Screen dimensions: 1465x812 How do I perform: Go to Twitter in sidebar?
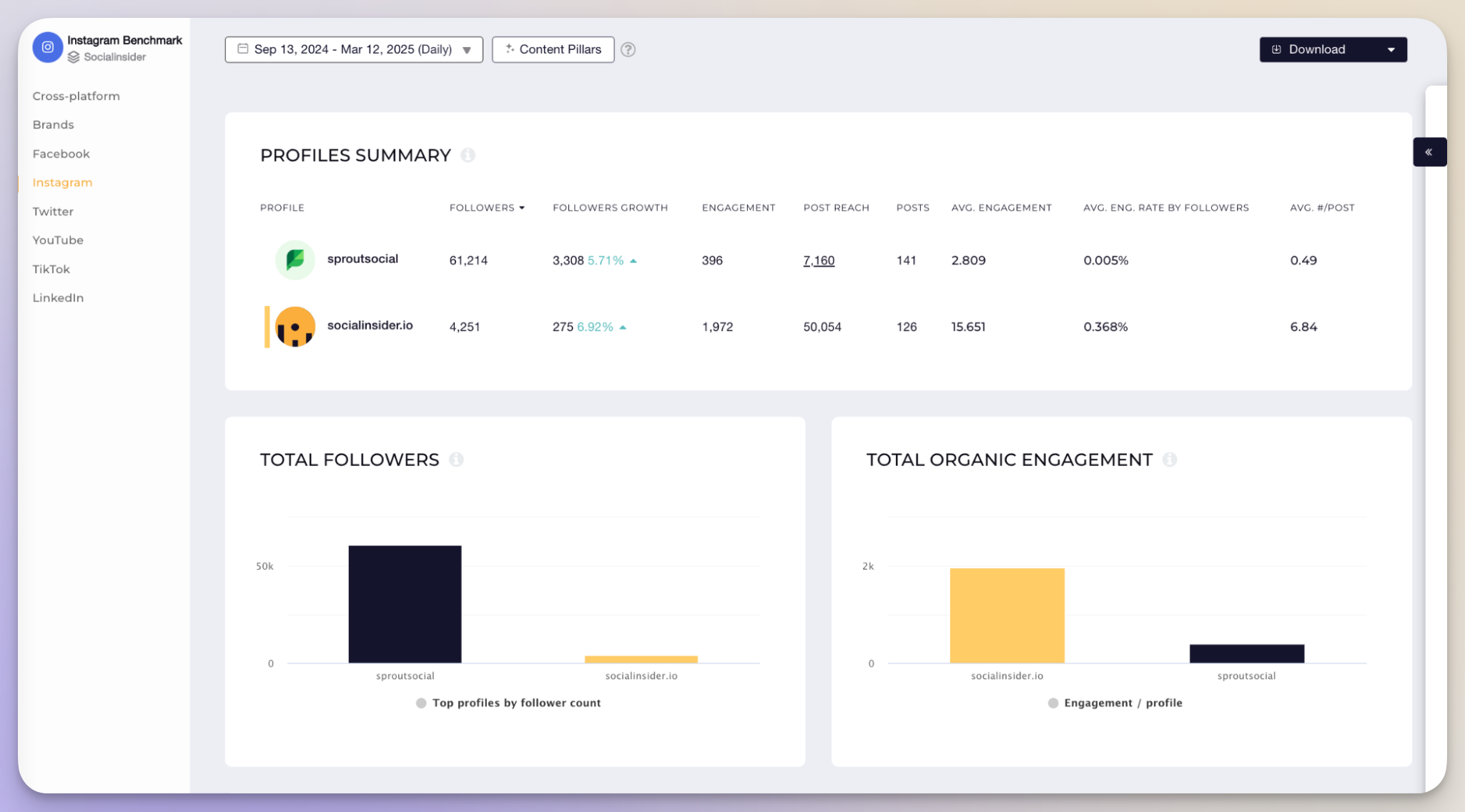[x=53, y=212]
